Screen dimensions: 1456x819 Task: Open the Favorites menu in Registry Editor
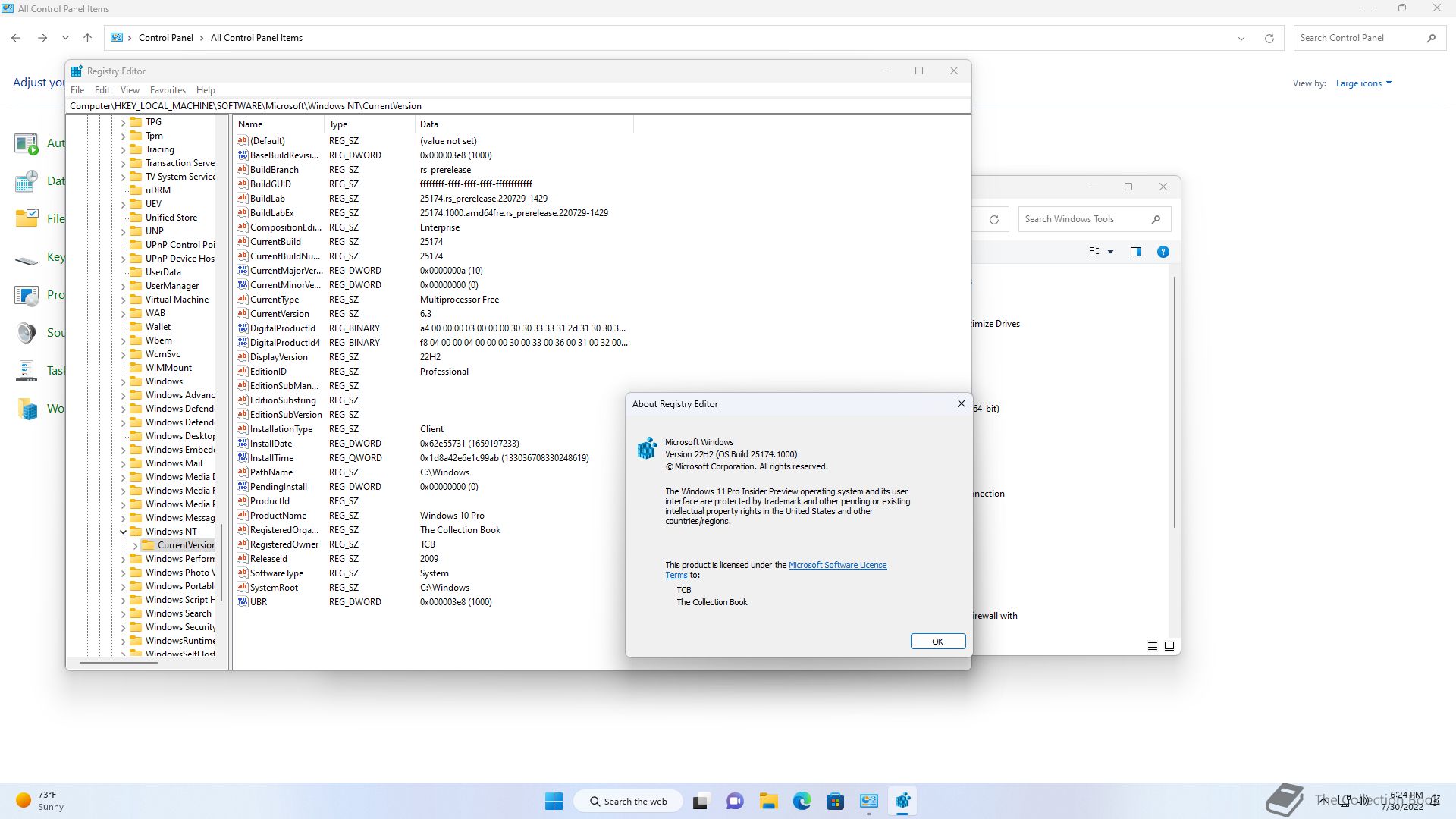pyautogui.click(x=168, y=89)
